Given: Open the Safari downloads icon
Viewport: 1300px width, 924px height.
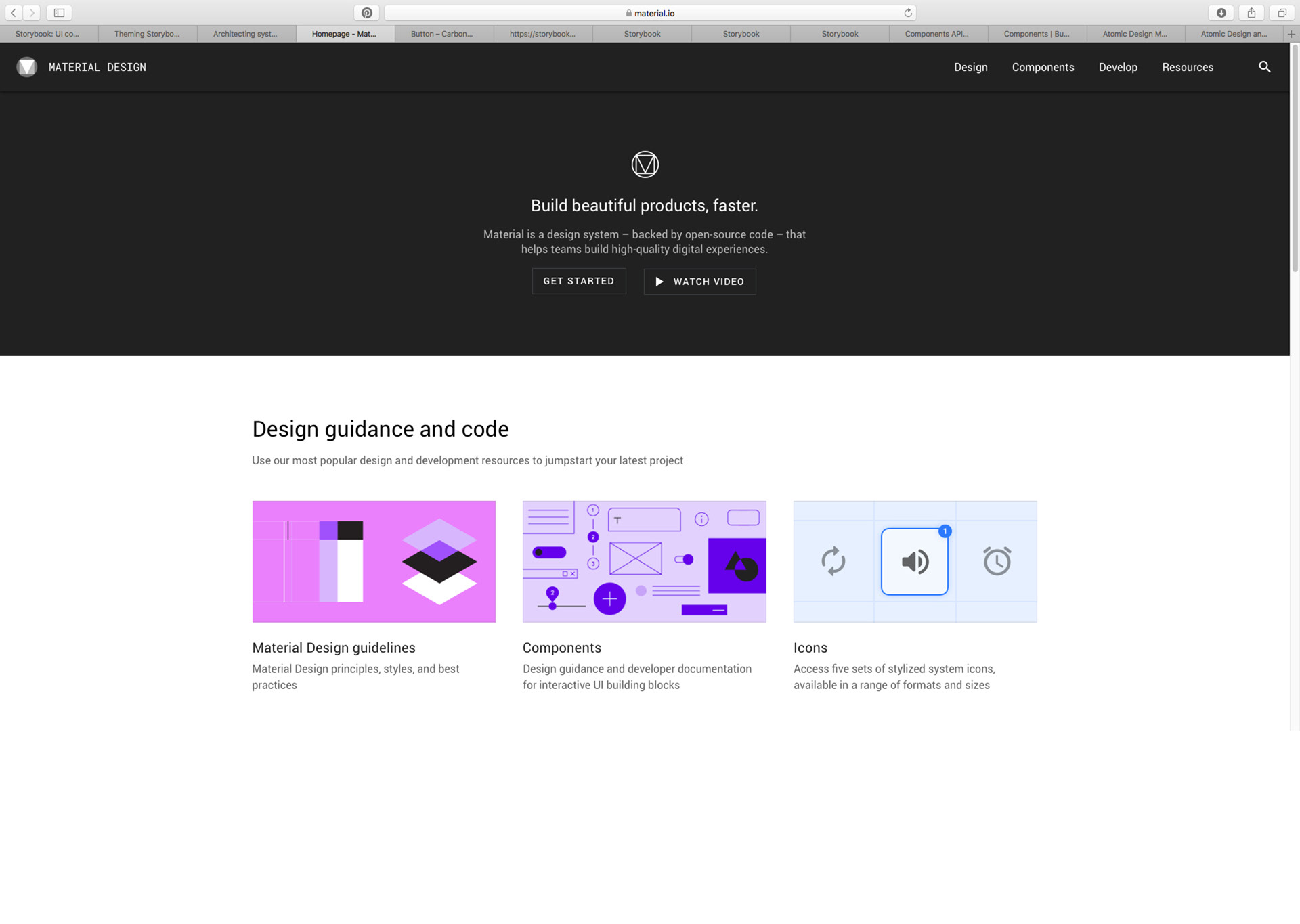Looking at the screenshot, I should (1221, 13).
